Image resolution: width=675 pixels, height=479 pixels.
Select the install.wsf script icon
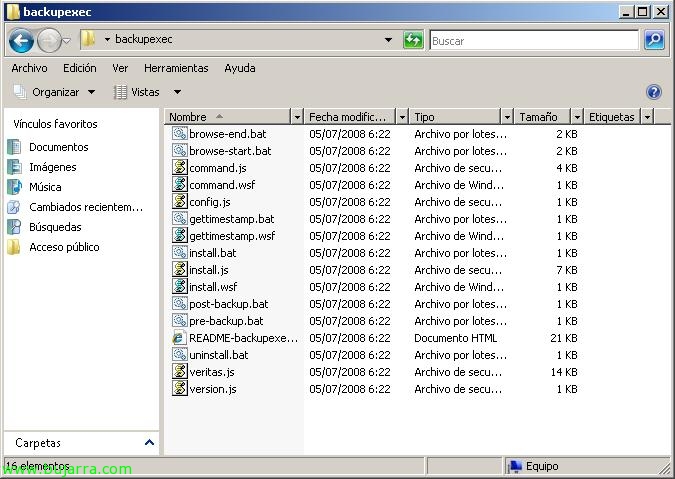(180, 286)
